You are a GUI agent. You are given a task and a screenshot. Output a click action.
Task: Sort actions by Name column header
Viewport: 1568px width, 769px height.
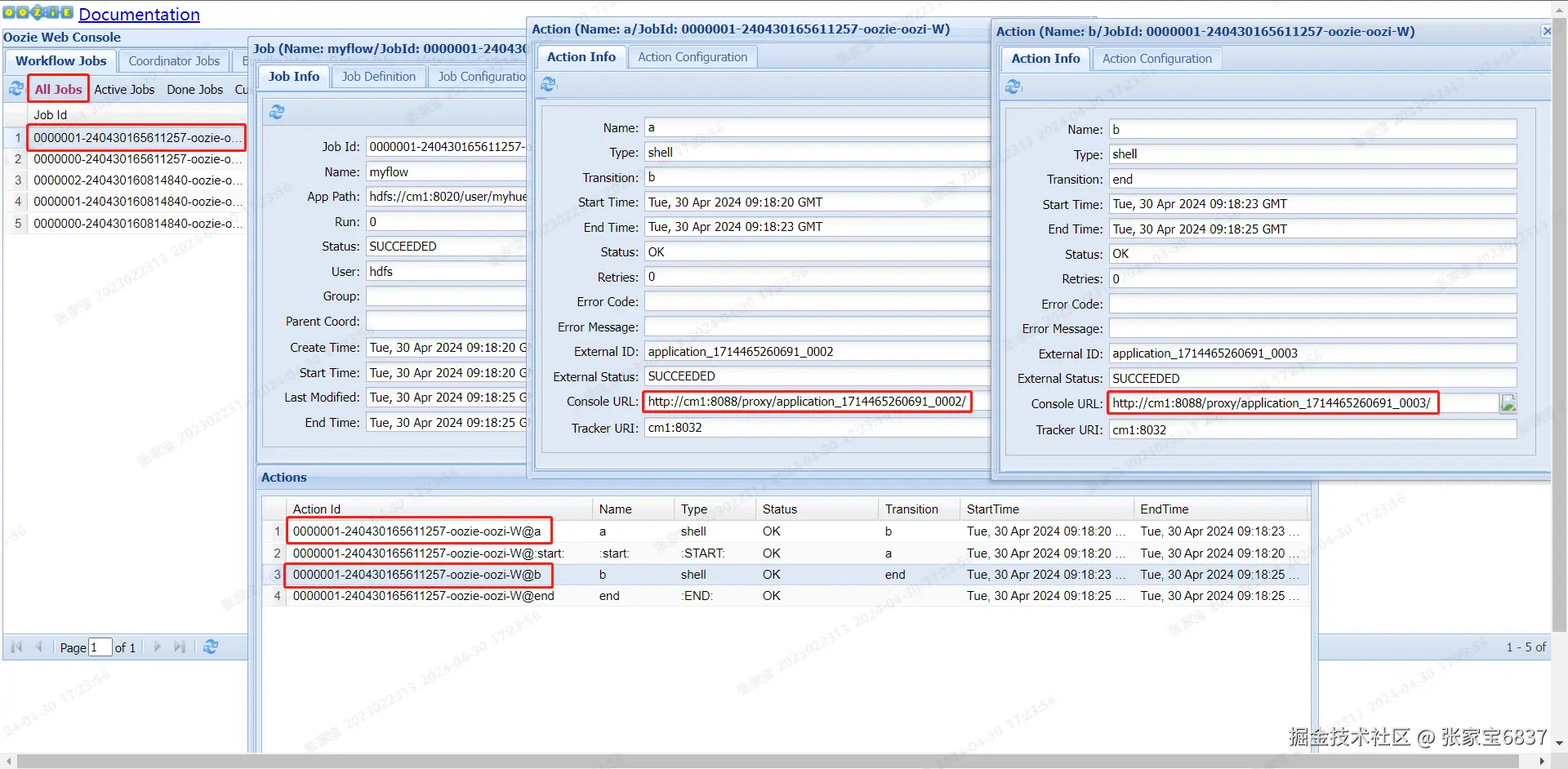[633, 509]
